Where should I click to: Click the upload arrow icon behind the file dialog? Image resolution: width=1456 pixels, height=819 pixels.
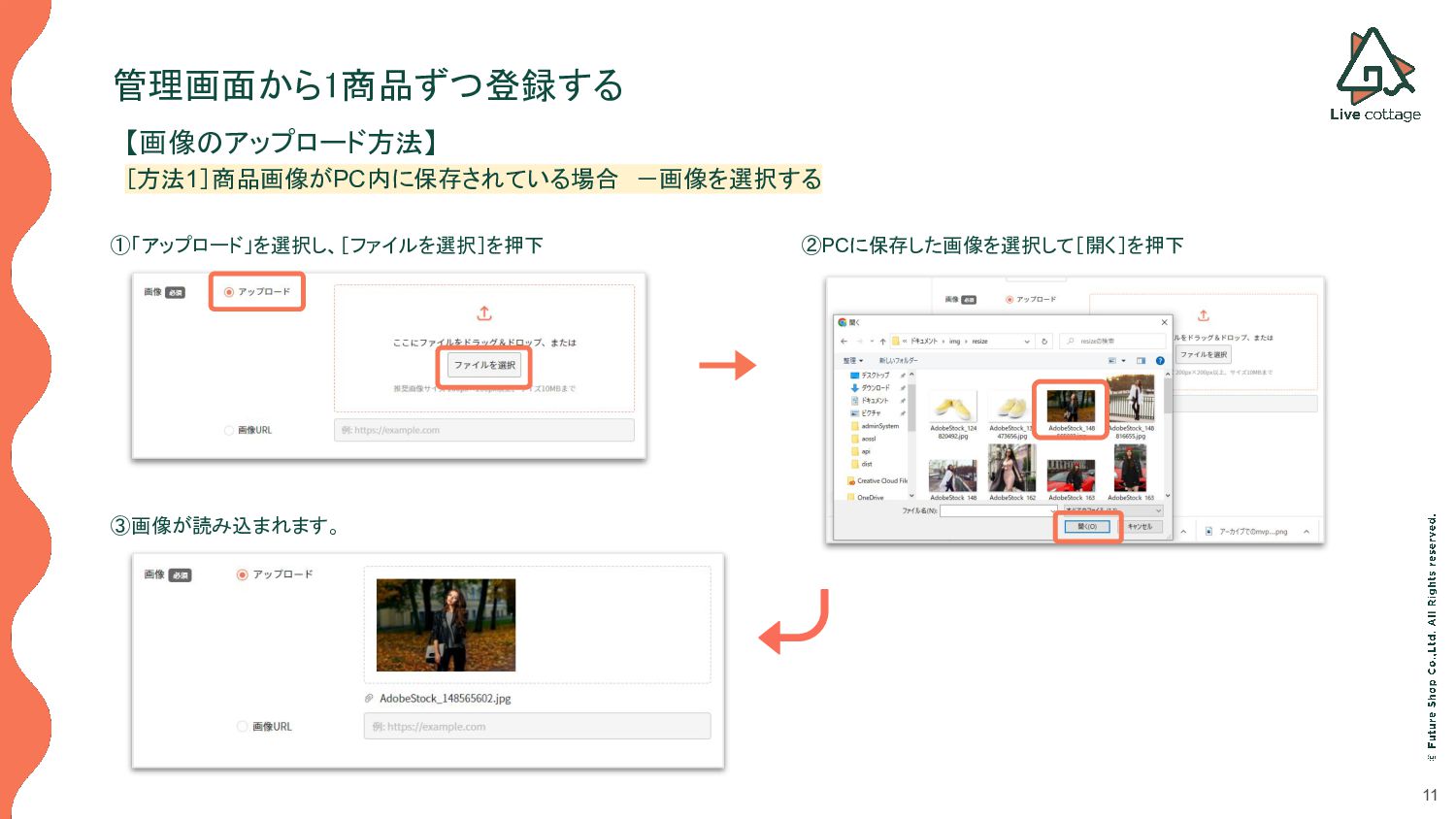pos(1204,315)
